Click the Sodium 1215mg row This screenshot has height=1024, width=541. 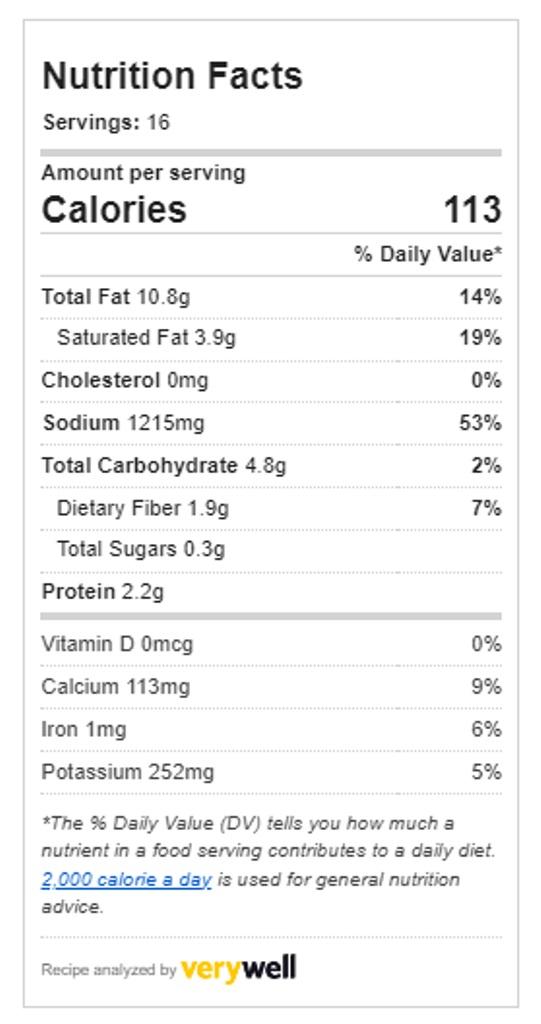point(271,423)
